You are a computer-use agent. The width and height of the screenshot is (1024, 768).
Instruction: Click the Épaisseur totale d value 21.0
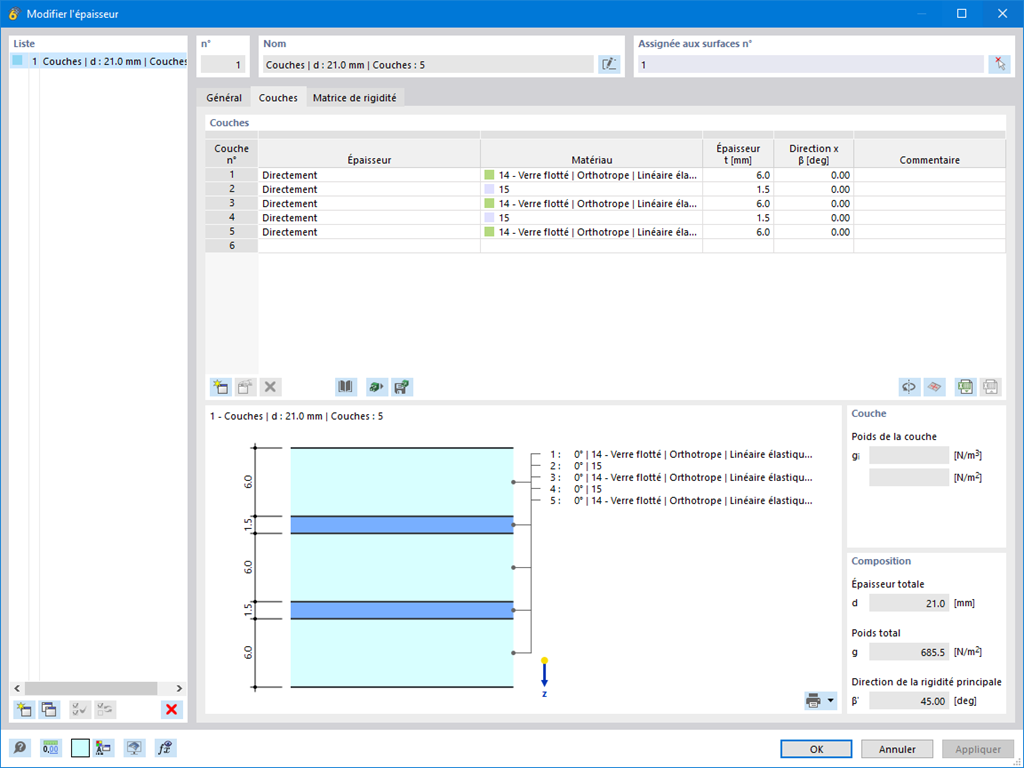(x=908, y=603)
